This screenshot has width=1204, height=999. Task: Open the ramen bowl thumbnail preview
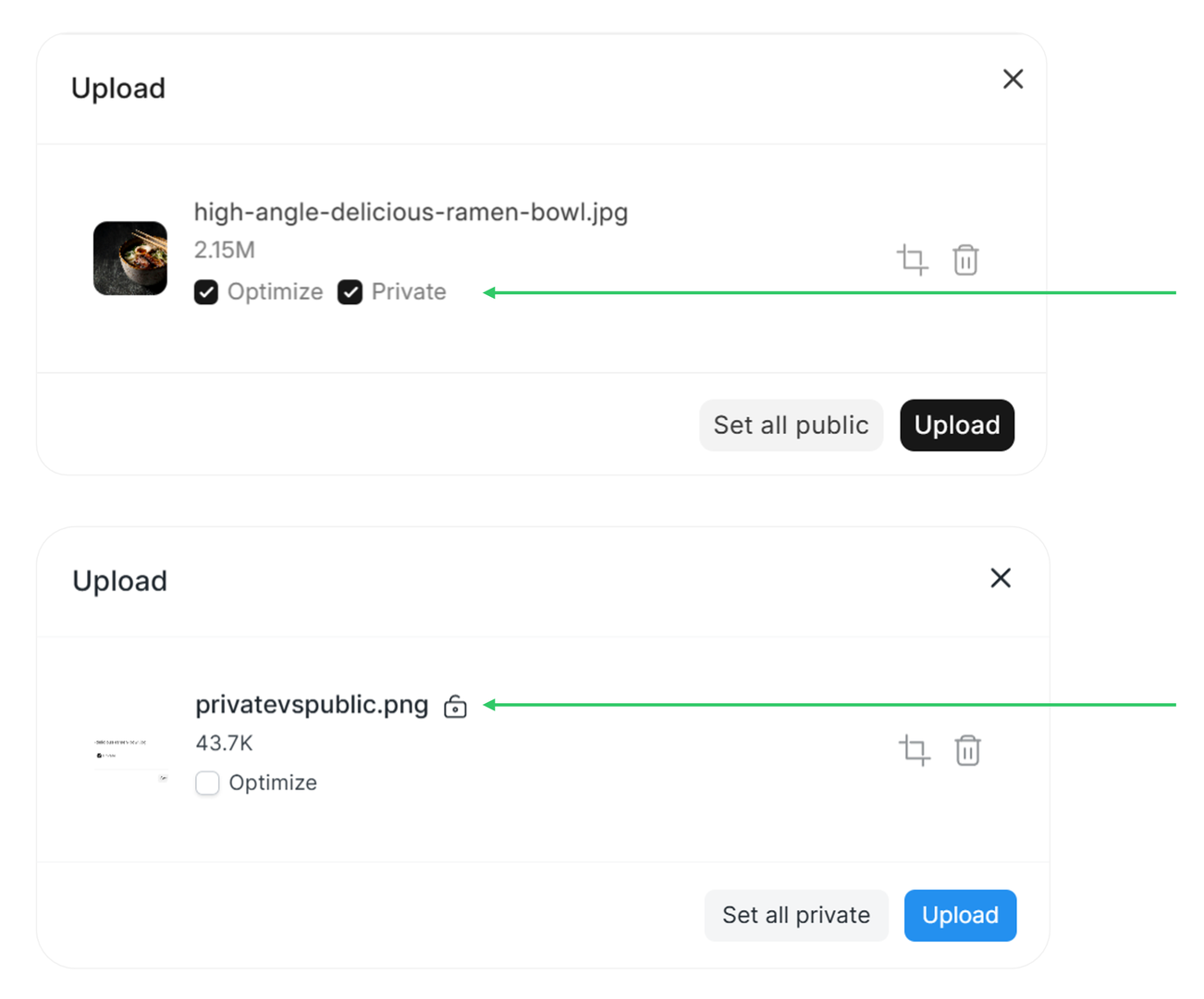point(130,258)
